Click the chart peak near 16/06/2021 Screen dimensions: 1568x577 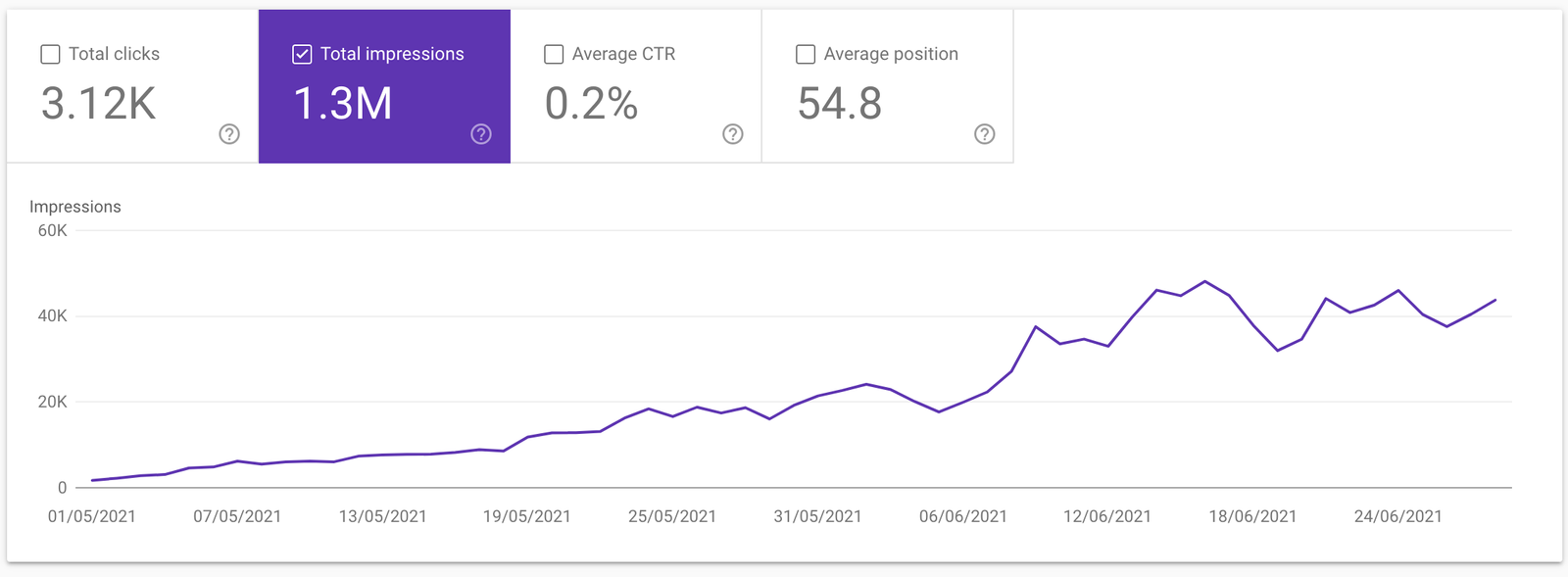coord(1205,282)
